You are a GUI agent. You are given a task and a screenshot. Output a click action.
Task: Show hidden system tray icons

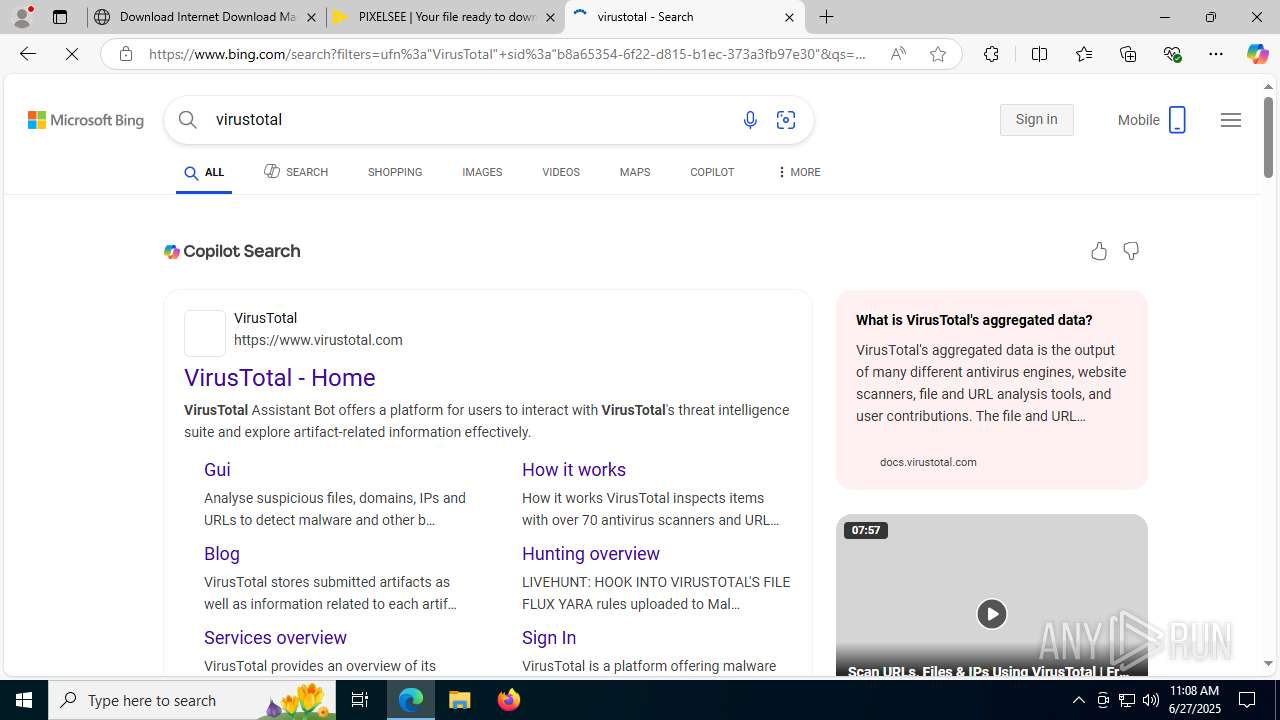point(1078,700)
